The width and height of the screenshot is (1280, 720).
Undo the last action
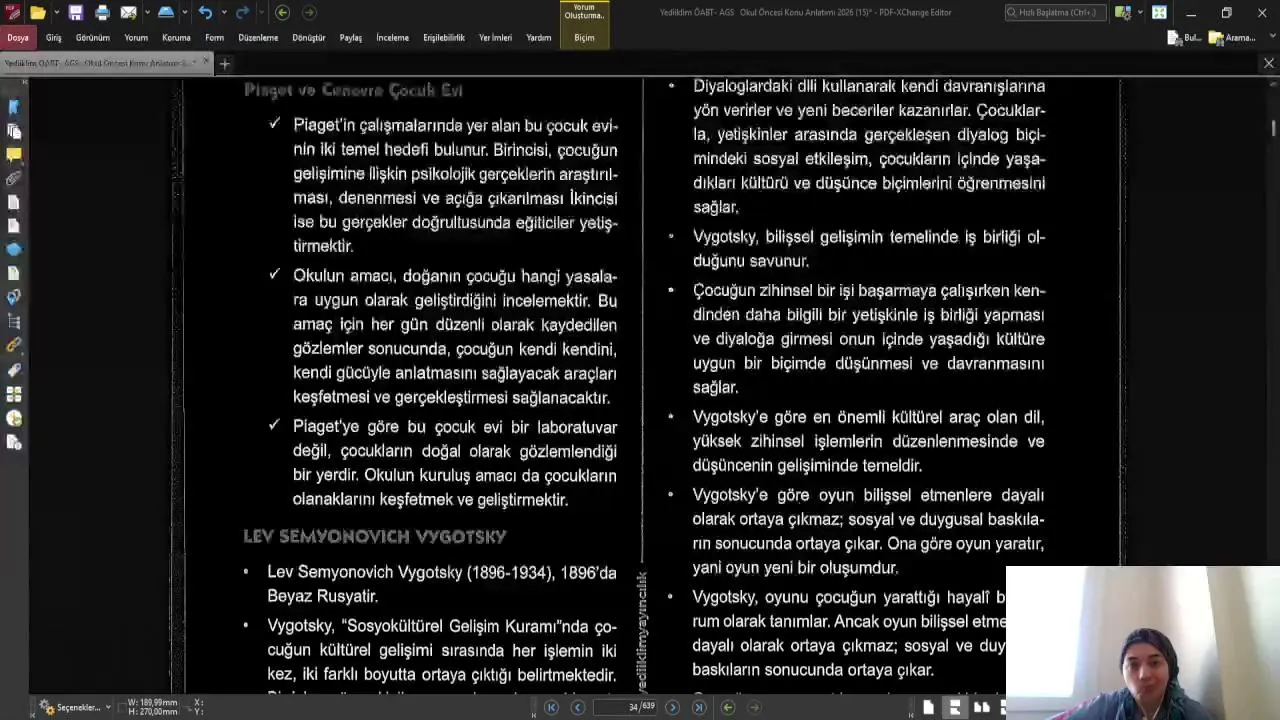[205, 13]
